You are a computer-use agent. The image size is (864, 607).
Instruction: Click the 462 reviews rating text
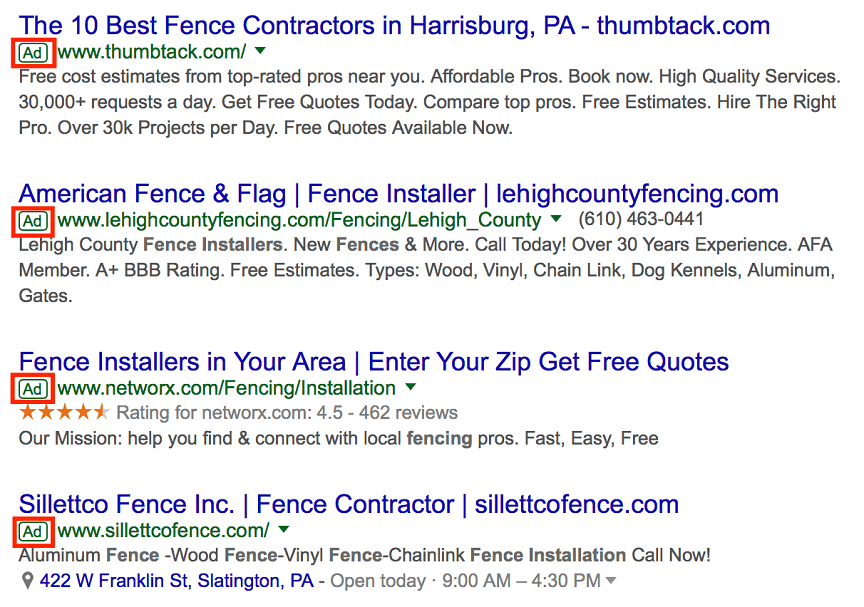coord(408,413)
